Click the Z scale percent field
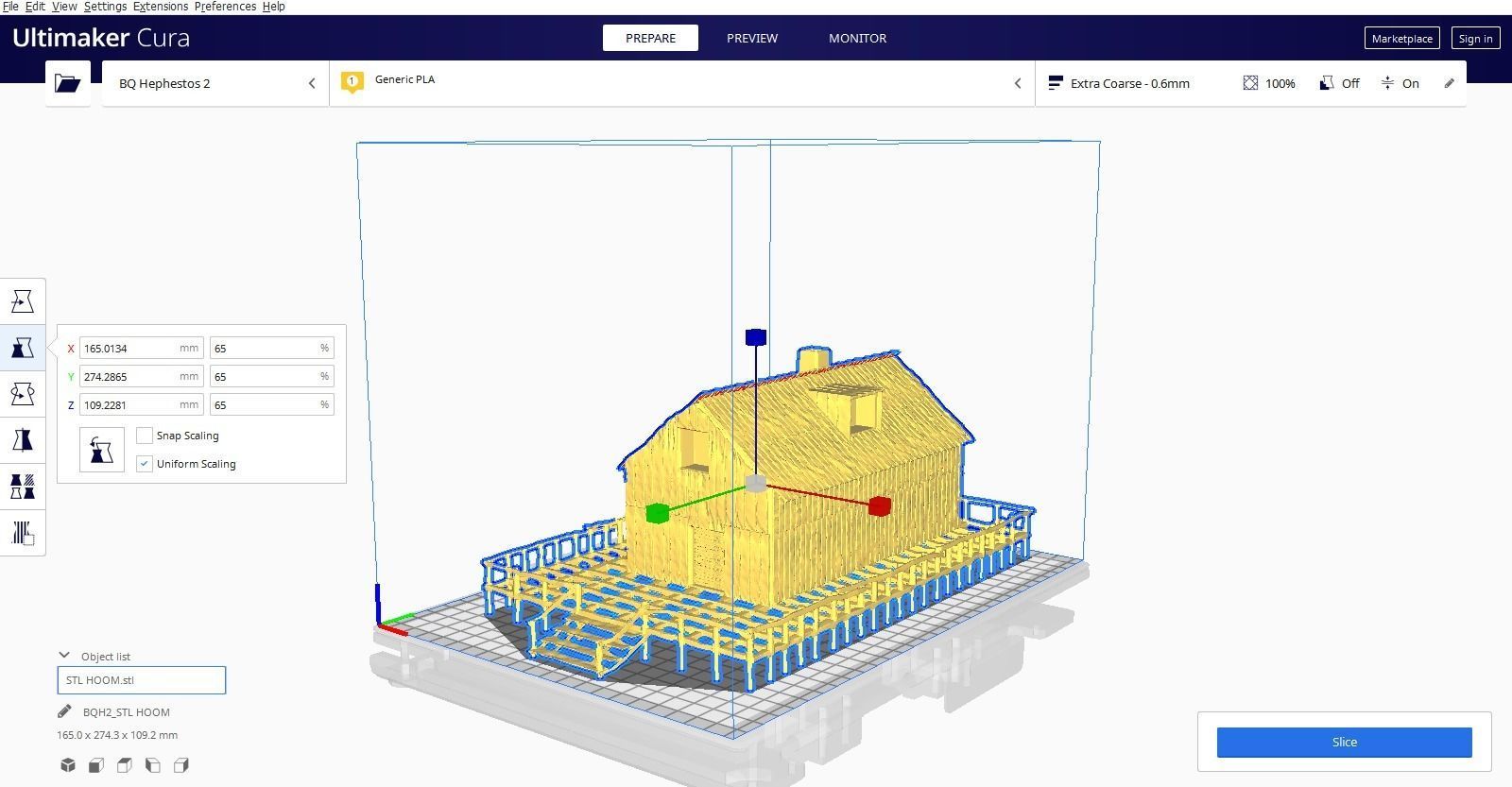The image size is (1512, 787). 272,404
